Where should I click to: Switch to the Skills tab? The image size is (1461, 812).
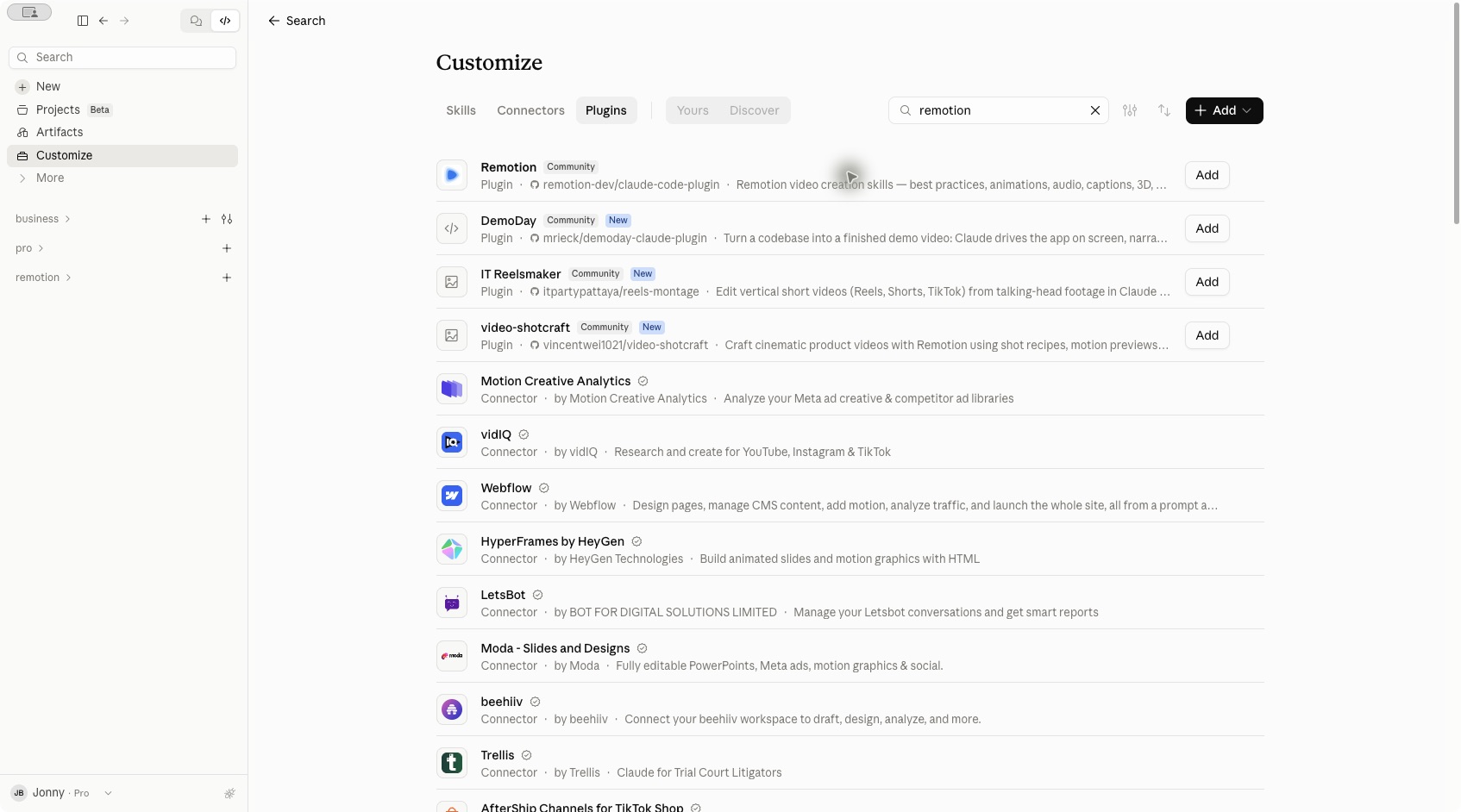pos(461,110)
